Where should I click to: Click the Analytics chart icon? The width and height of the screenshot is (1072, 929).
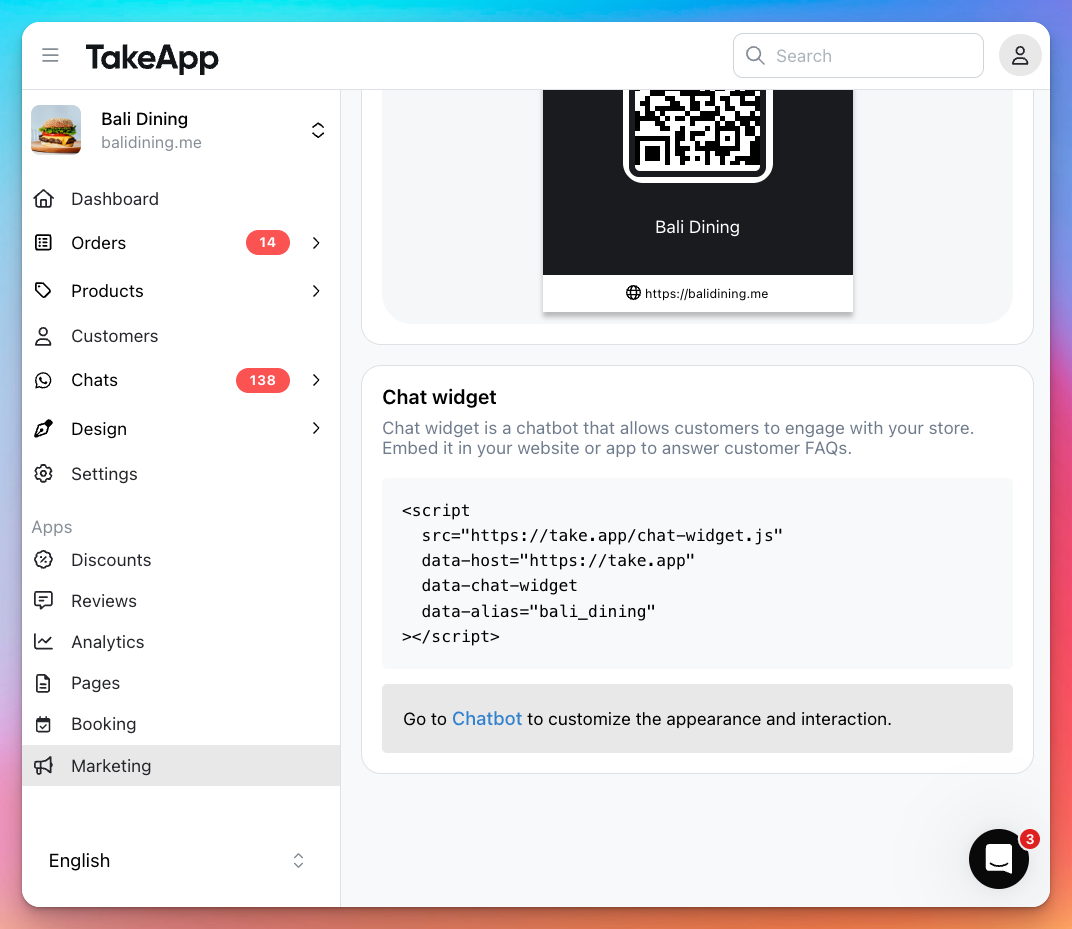44,642
